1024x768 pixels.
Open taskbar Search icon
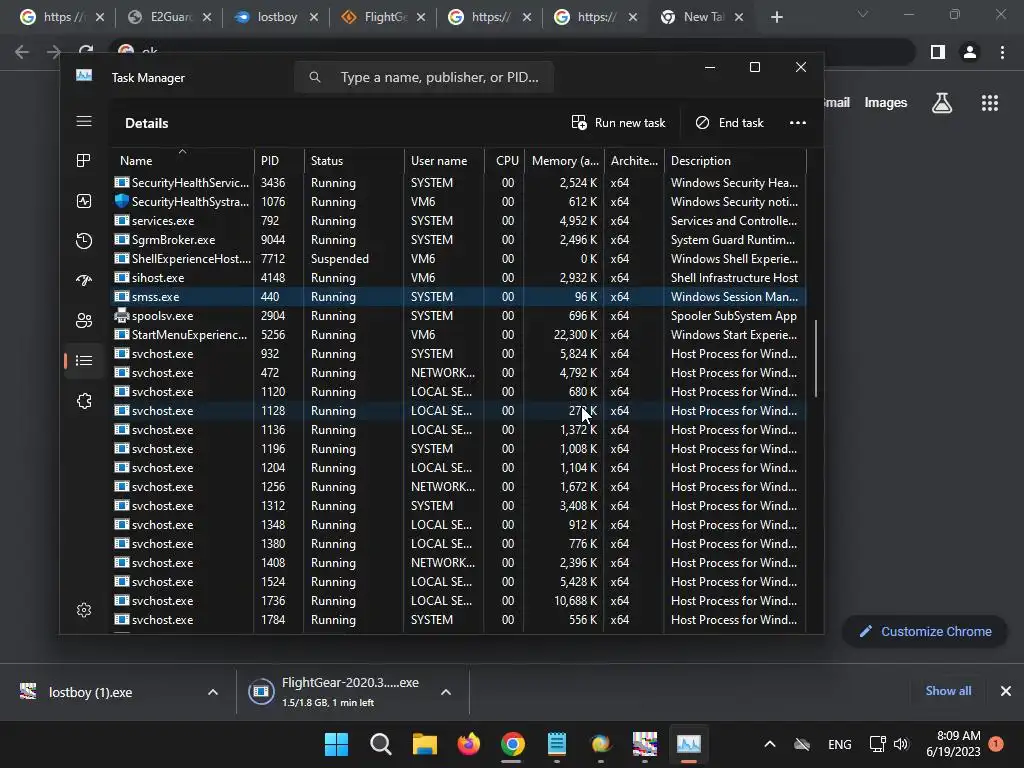[381, 744]
